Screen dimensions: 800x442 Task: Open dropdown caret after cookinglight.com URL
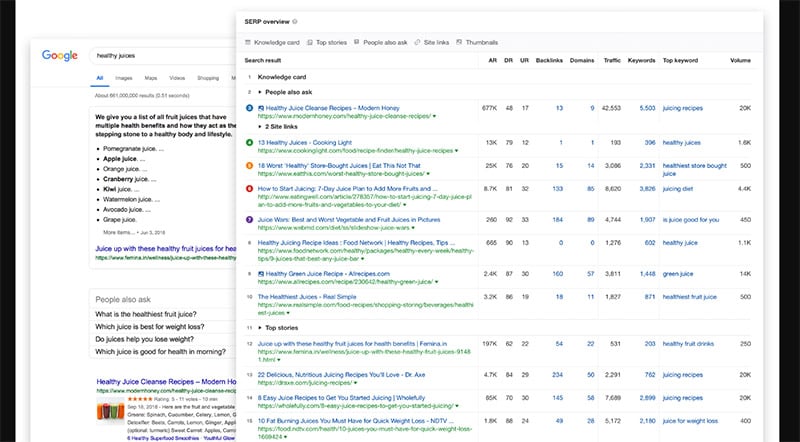coord(456,151)
